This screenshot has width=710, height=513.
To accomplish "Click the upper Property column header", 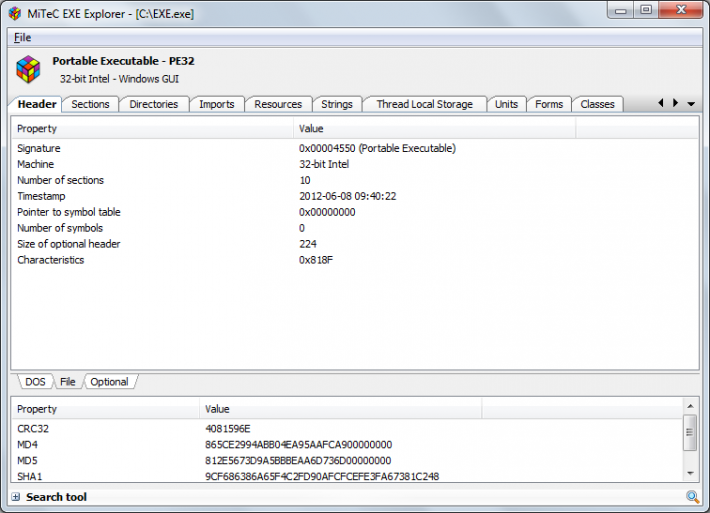I will [153, 129].
